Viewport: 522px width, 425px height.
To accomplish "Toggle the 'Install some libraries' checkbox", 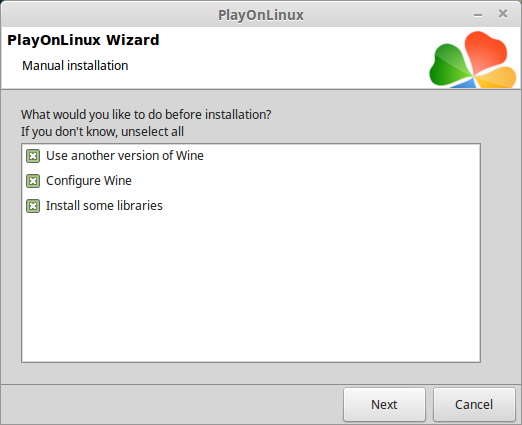I will click(33, 206).
